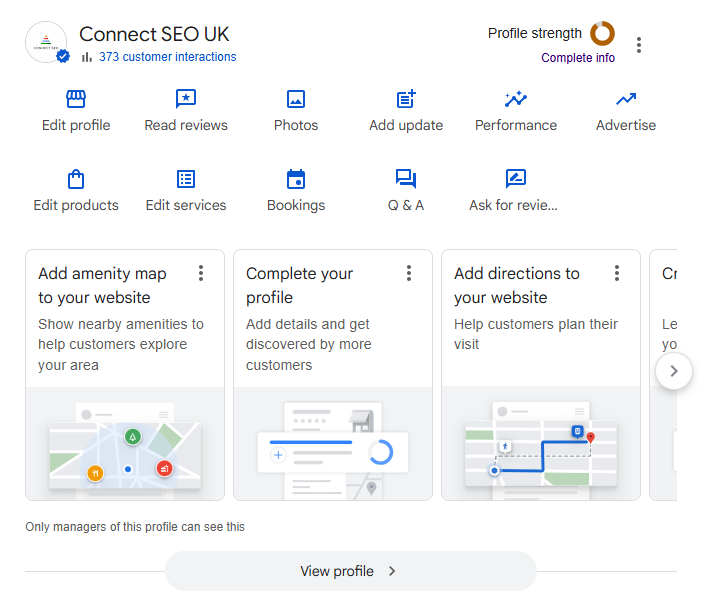
Task: Click bar chart icon beside customer interactions
Action: click(x=87, y=57)
